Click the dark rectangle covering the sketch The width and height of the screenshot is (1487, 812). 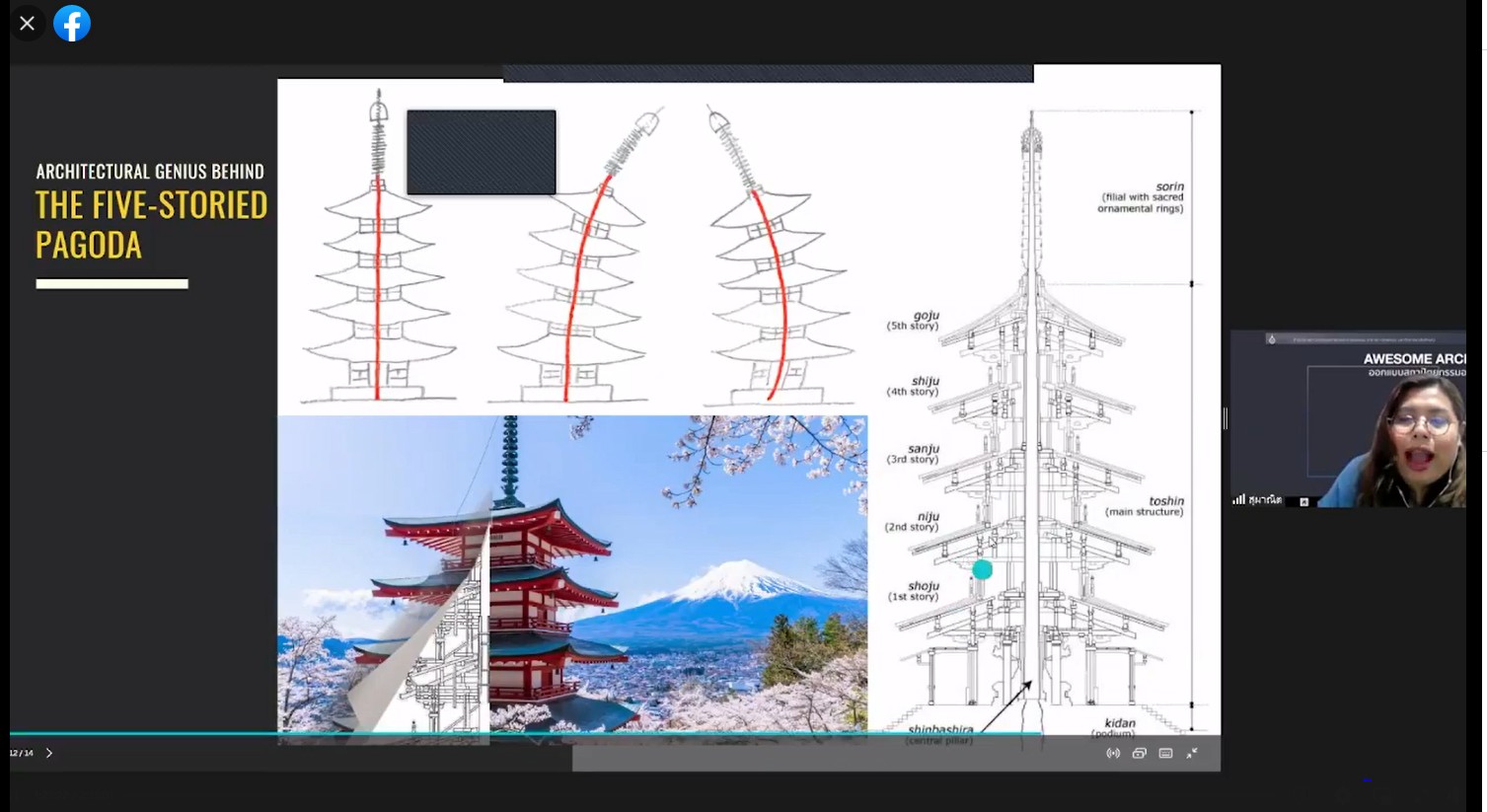point(482,152)
